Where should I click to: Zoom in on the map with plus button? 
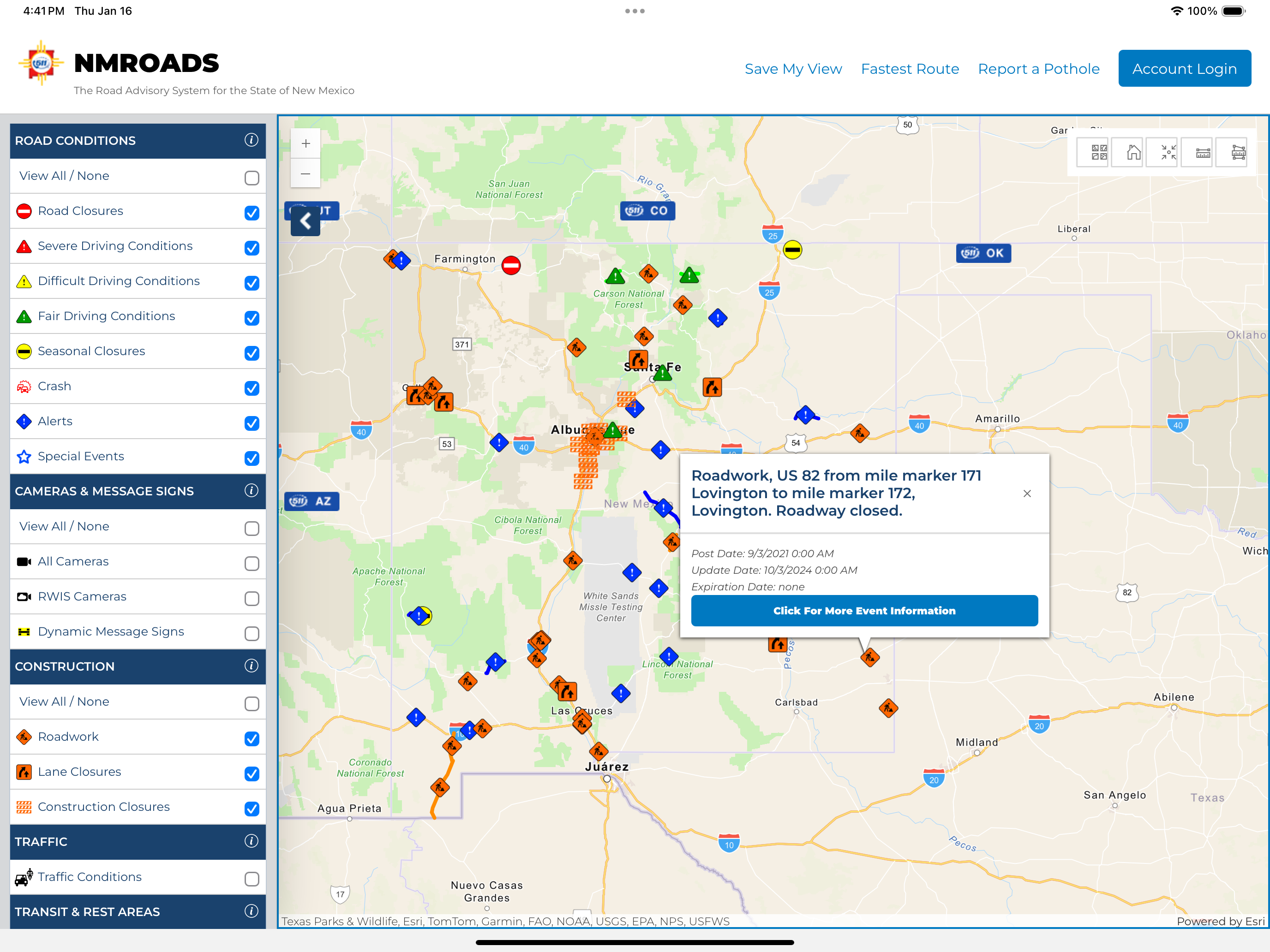[x=306, y=143]
